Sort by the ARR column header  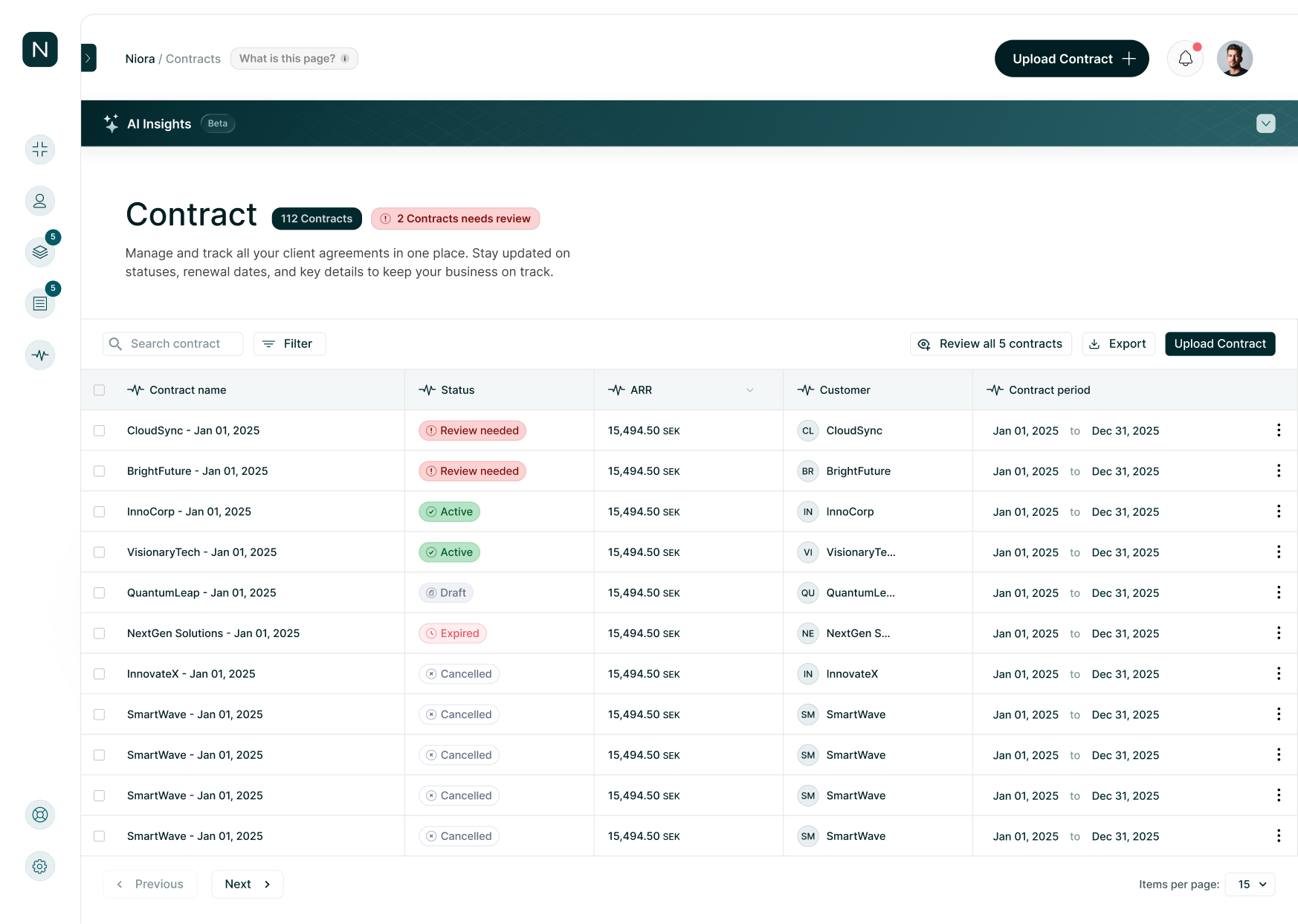[x=641, y=390]
